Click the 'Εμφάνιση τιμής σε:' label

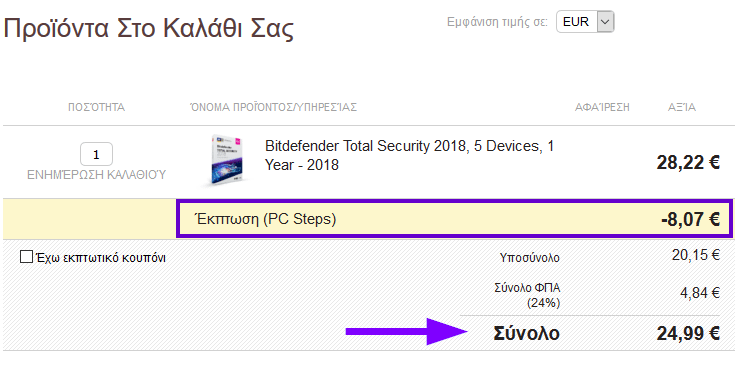[497, 22]
